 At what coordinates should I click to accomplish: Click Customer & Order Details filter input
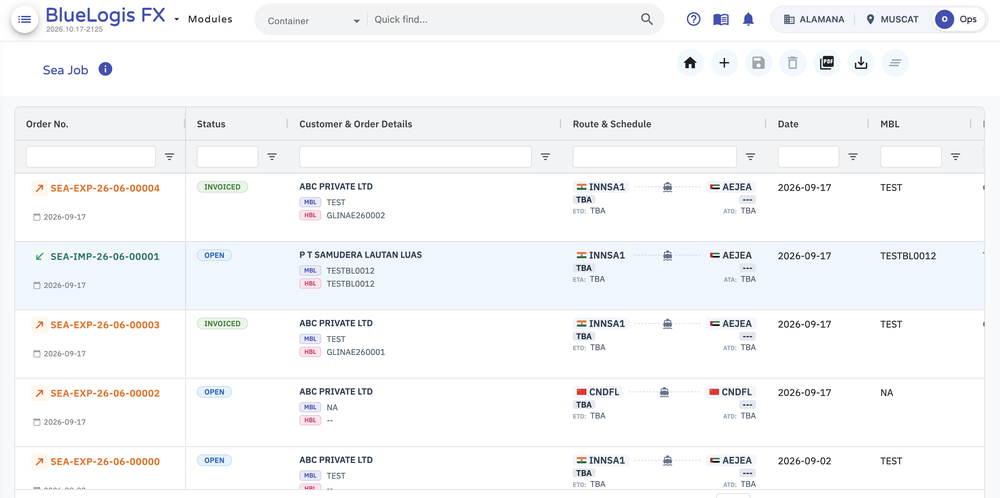point(415,157)
